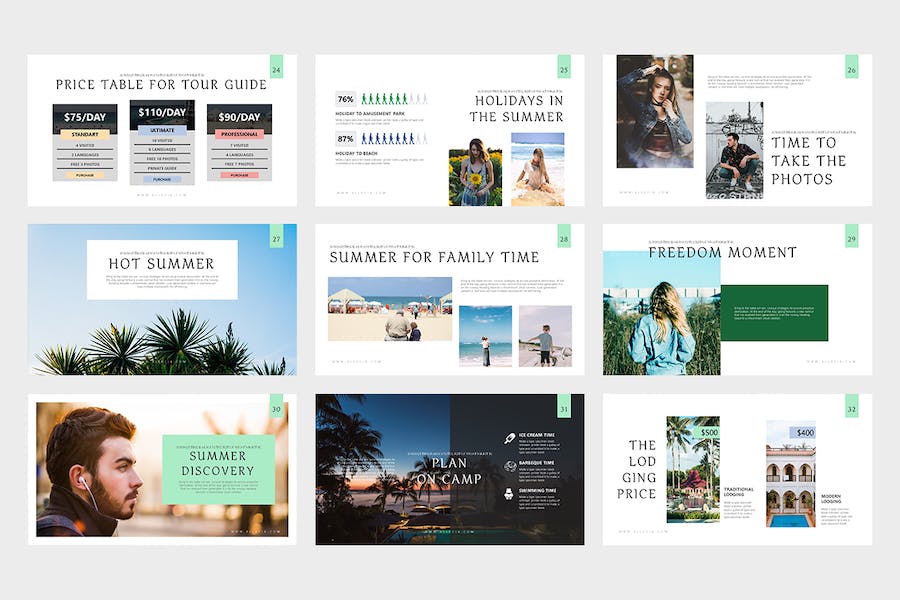This screenshot has width=900, height=600.
Task: Click the Ice Cream Time label
Action: 537,435
